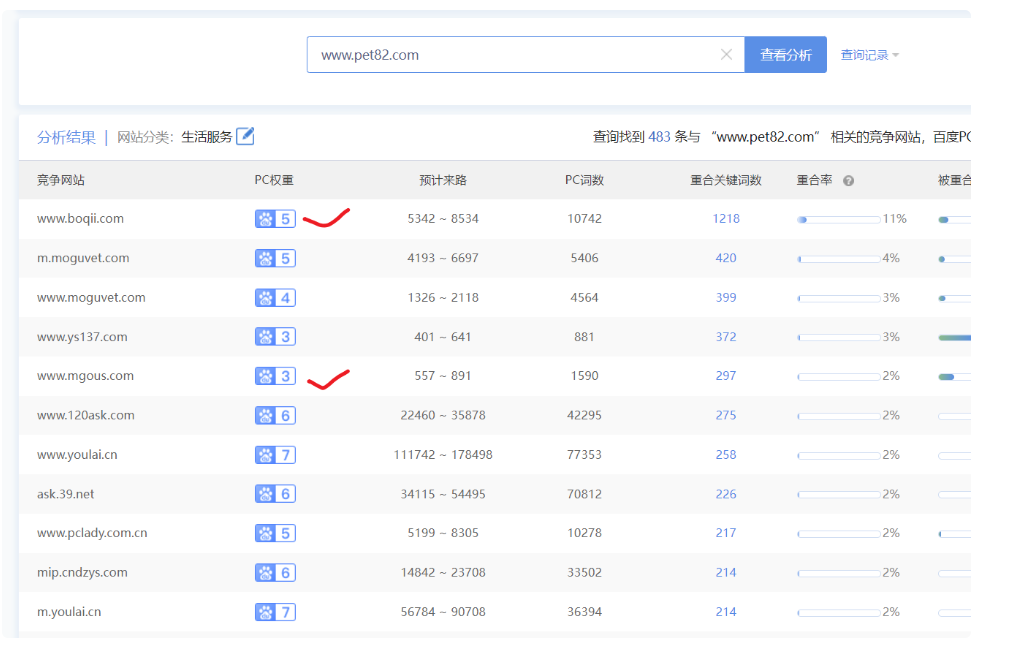1017x646 pixels.
Task: Open overlap count 214 for mip.cndzys.com
Action: (x=726, y=573)
